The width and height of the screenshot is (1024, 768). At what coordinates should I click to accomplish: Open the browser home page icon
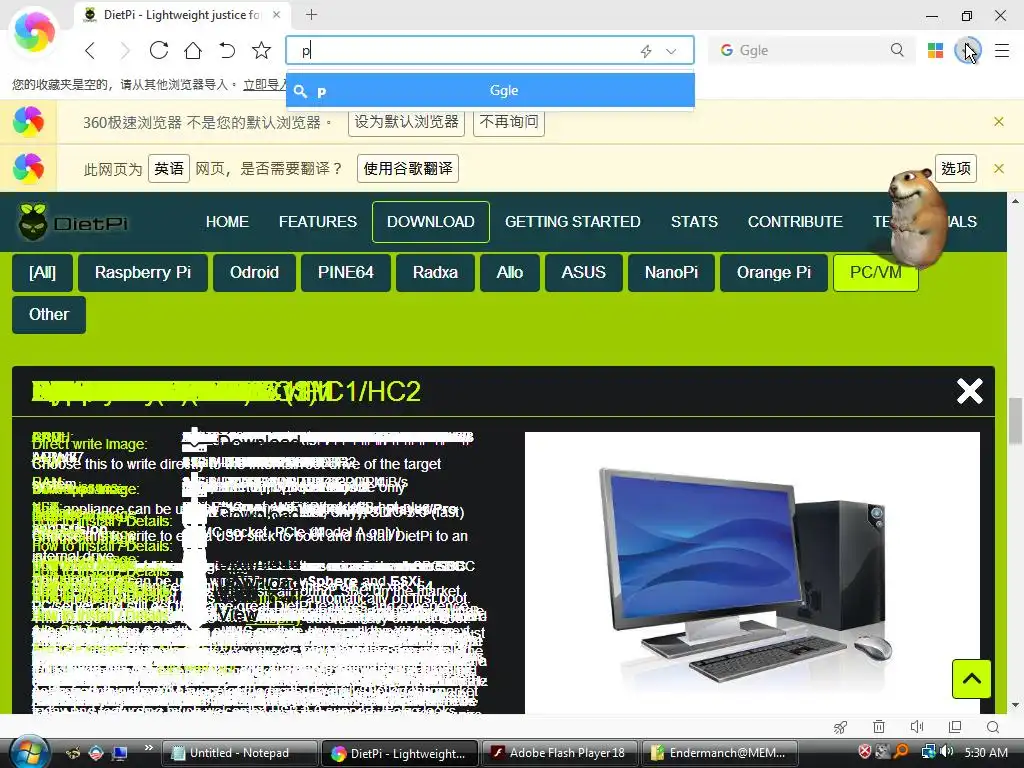pos(193,50)
